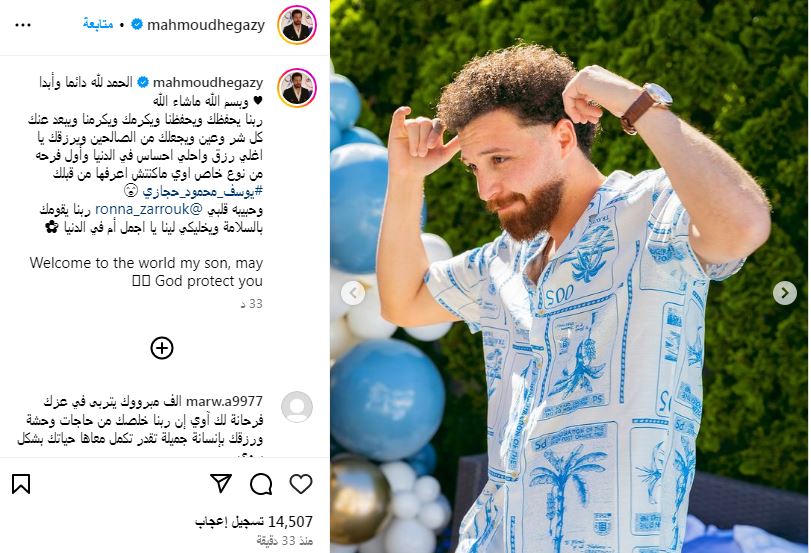Like the post with the heart icon

pyautogui.click(x=301, y=484)
